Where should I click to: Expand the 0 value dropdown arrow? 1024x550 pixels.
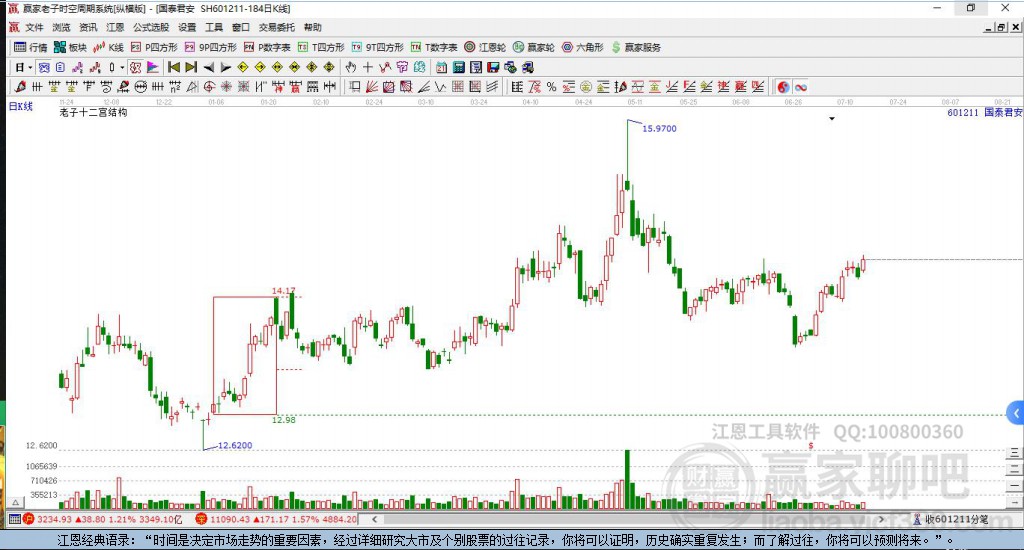click(122, 67)
